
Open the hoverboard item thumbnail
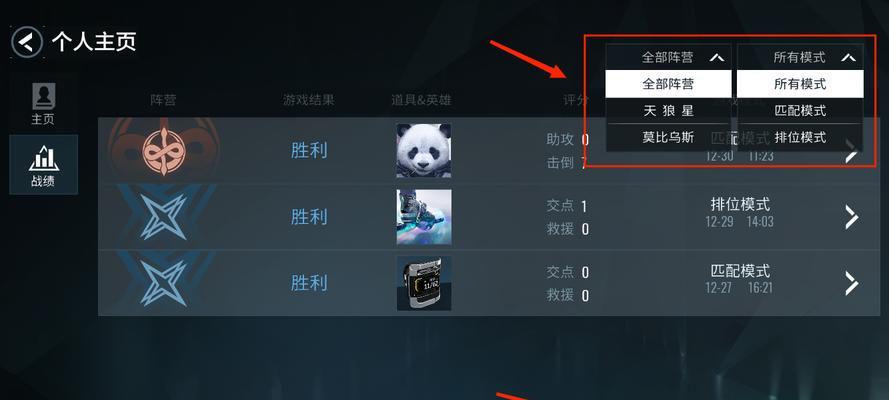(424, 217)
